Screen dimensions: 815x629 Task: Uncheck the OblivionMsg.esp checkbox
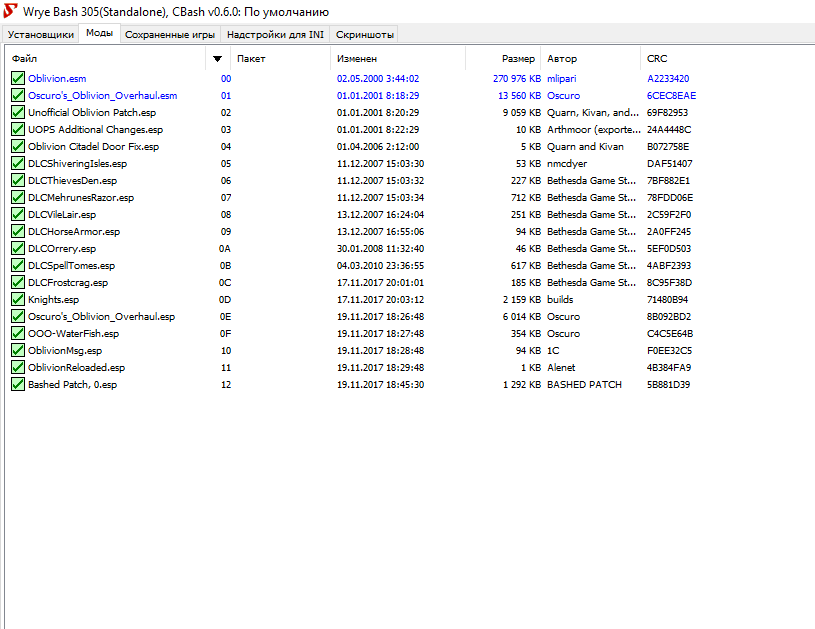tap(18, 350)
